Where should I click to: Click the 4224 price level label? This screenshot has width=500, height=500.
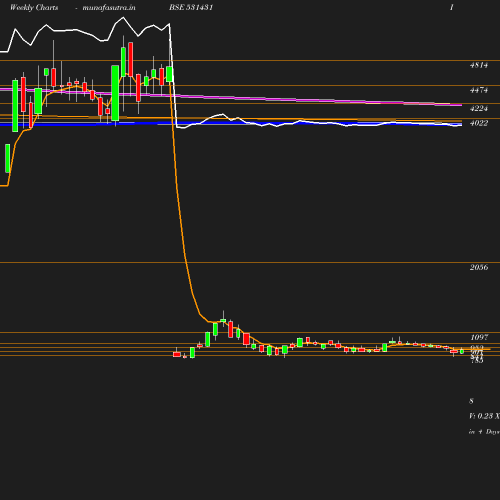479,108
